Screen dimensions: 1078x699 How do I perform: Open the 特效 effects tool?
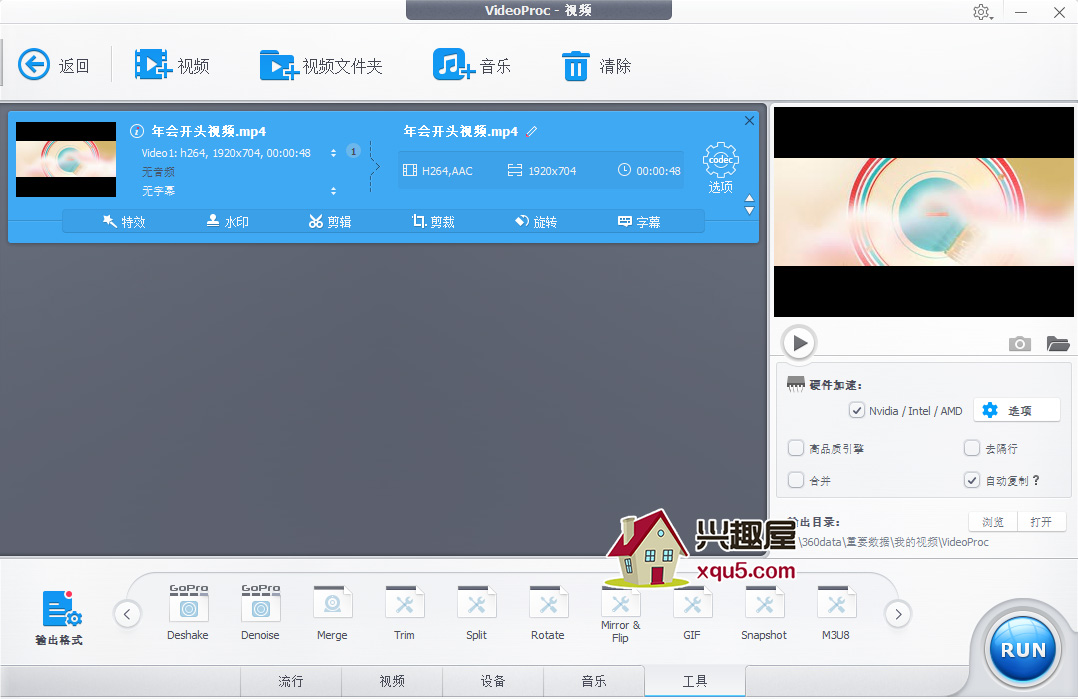coord(124,221)
